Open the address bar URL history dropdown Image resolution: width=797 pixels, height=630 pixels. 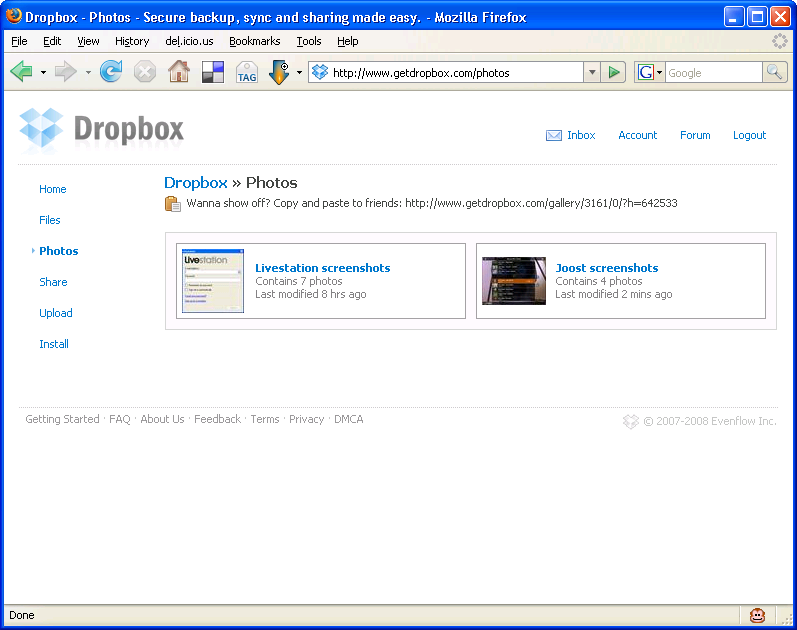click(x=592, y=72)
